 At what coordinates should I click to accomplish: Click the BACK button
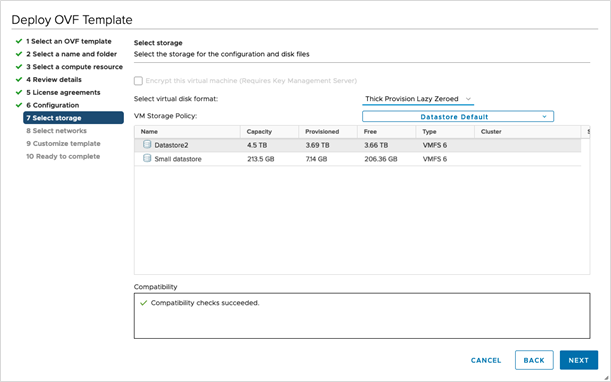coord(534,360)
